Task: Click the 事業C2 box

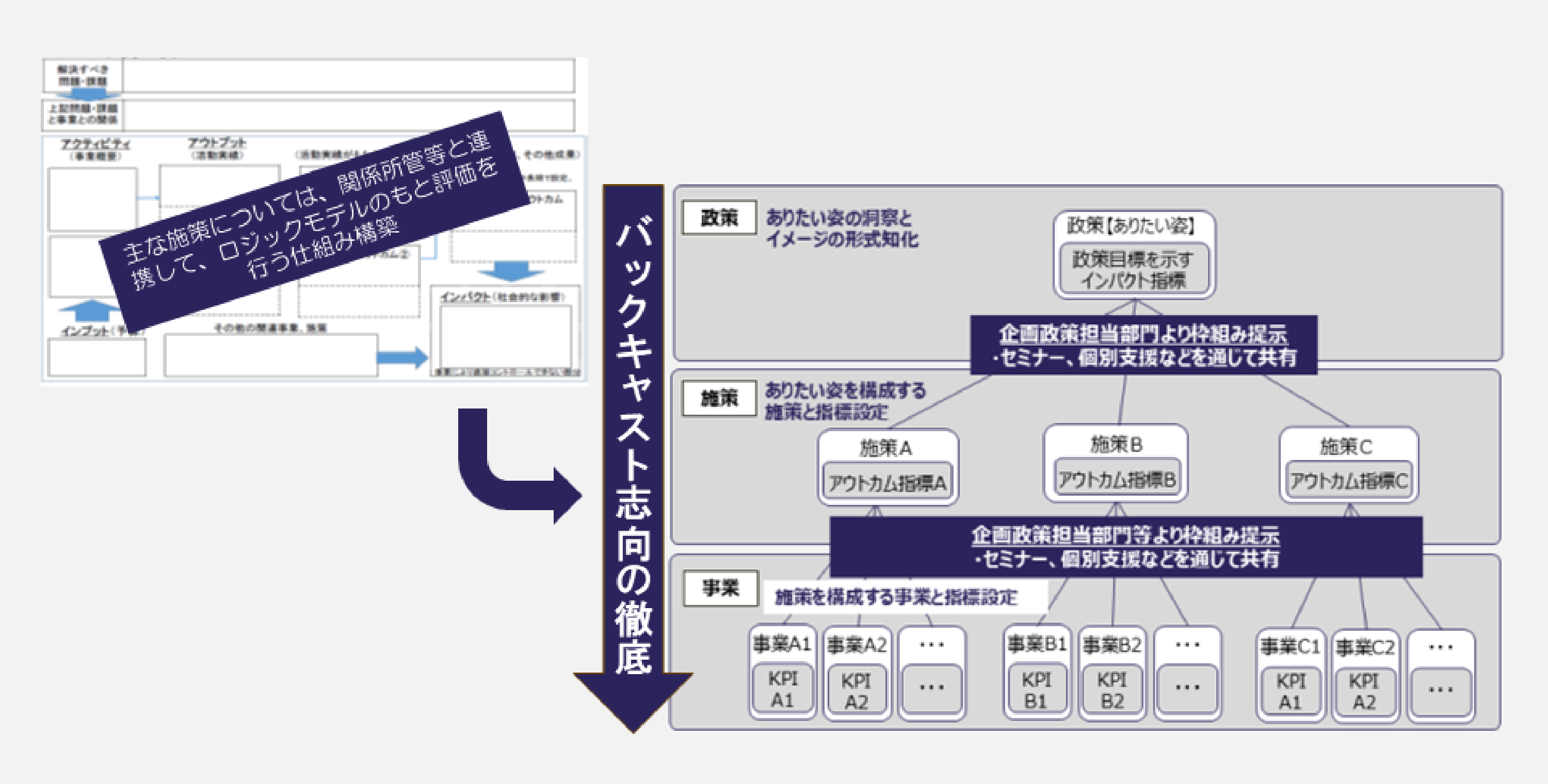Action: tap(1364, 647)
